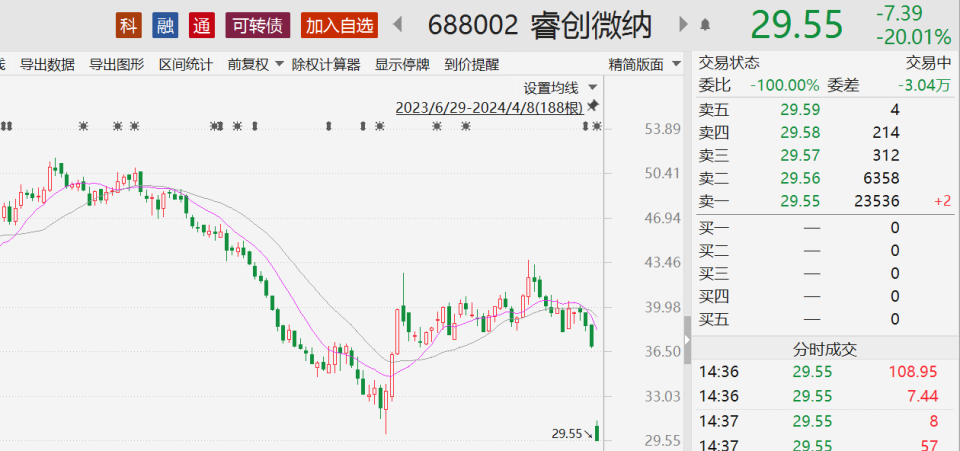
Task: Click the 39.98 price axis label
Action: [x=662, y=307]
